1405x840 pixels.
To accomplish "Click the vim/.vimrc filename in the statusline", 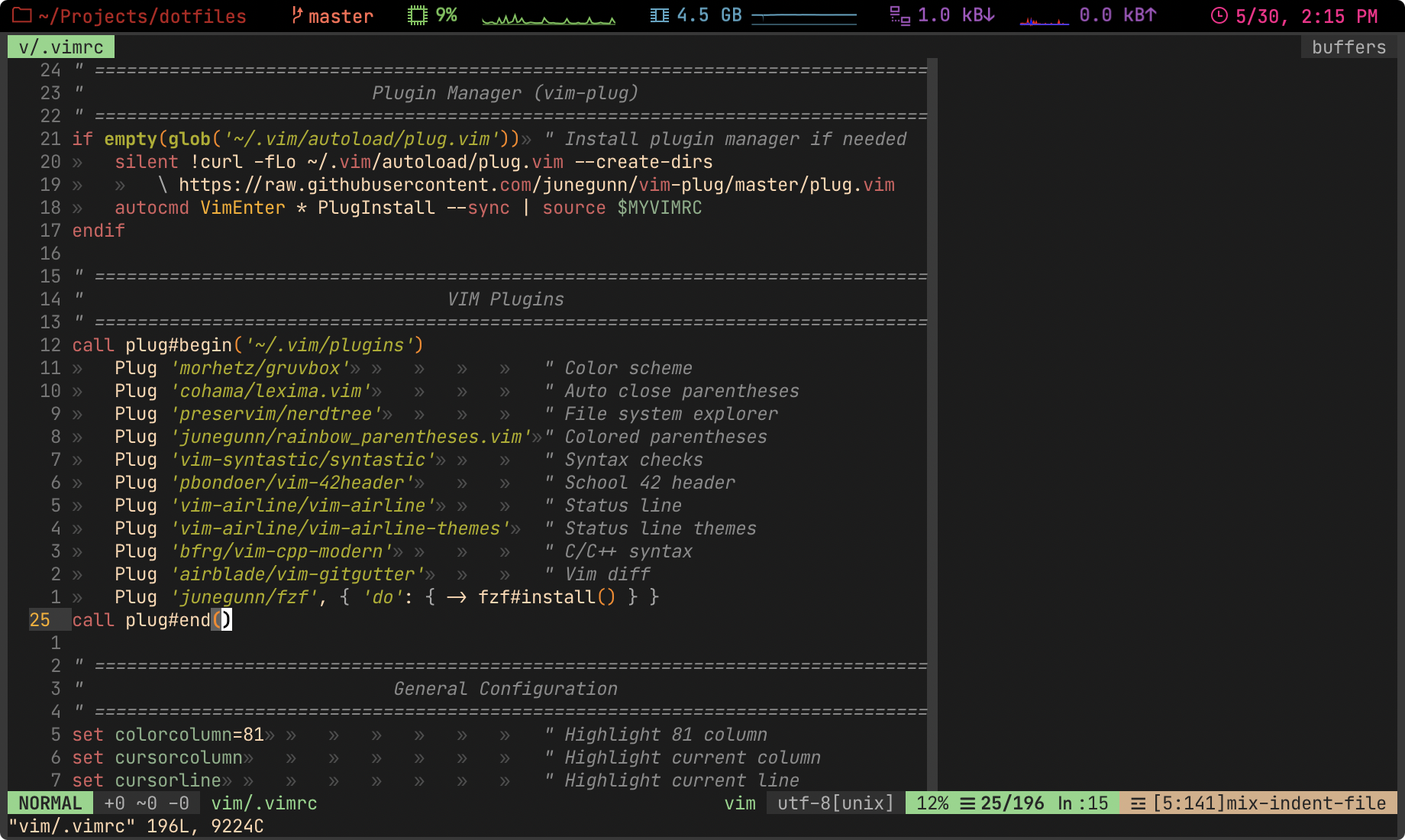I will pos(264,803).
